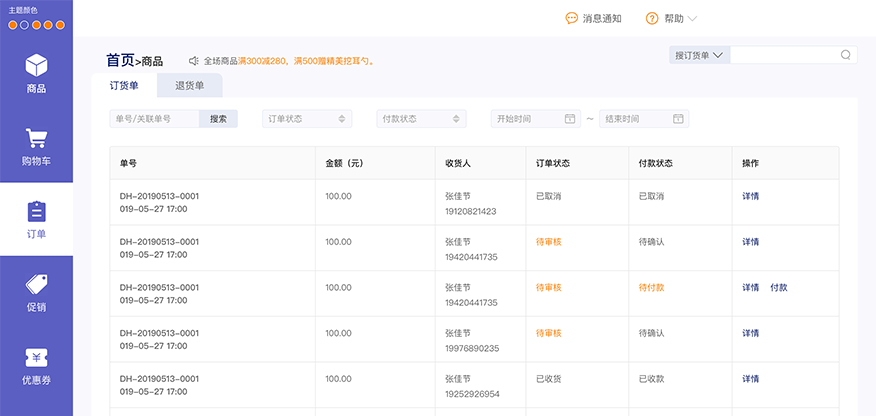This screenshot has height=416, width=876.
Task: Open 消息通知 chat bubble icon
Action: [x=571, y=18]
